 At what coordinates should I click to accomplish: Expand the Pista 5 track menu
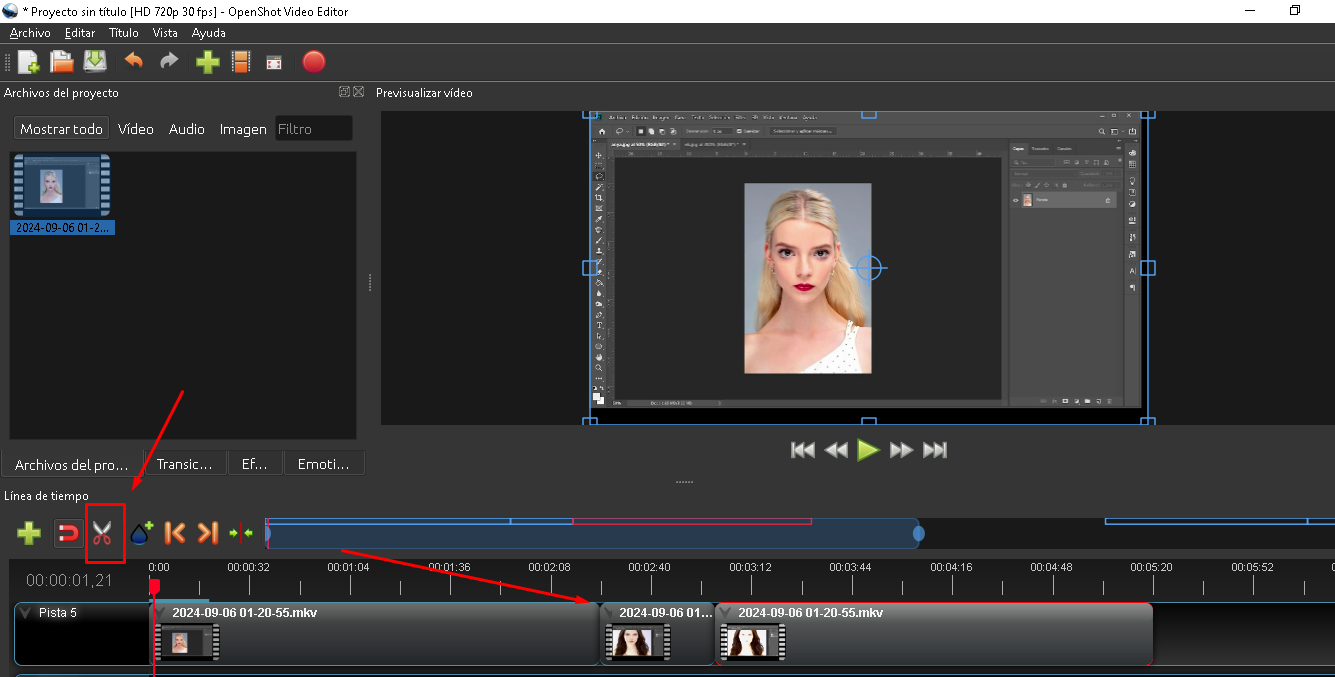click(x=25, y=613)
